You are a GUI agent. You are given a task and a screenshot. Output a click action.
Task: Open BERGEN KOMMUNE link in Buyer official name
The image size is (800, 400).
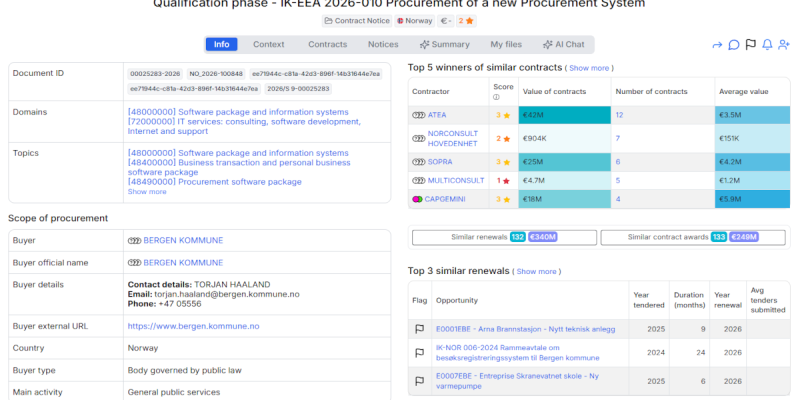point(183,263)
